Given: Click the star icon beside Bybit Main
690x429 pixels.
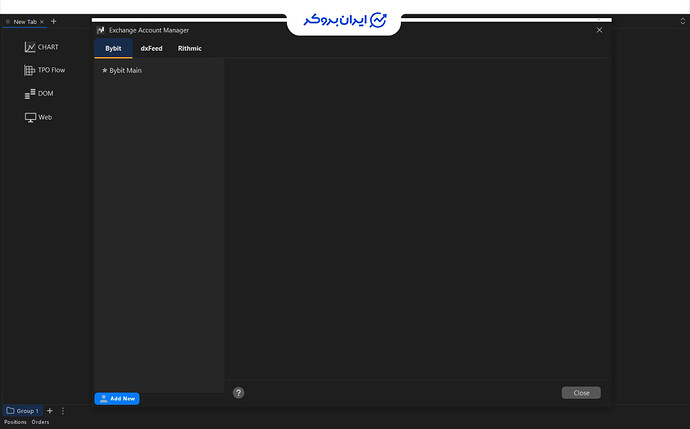Looking at the screenshot, I should tap(105, 70).
